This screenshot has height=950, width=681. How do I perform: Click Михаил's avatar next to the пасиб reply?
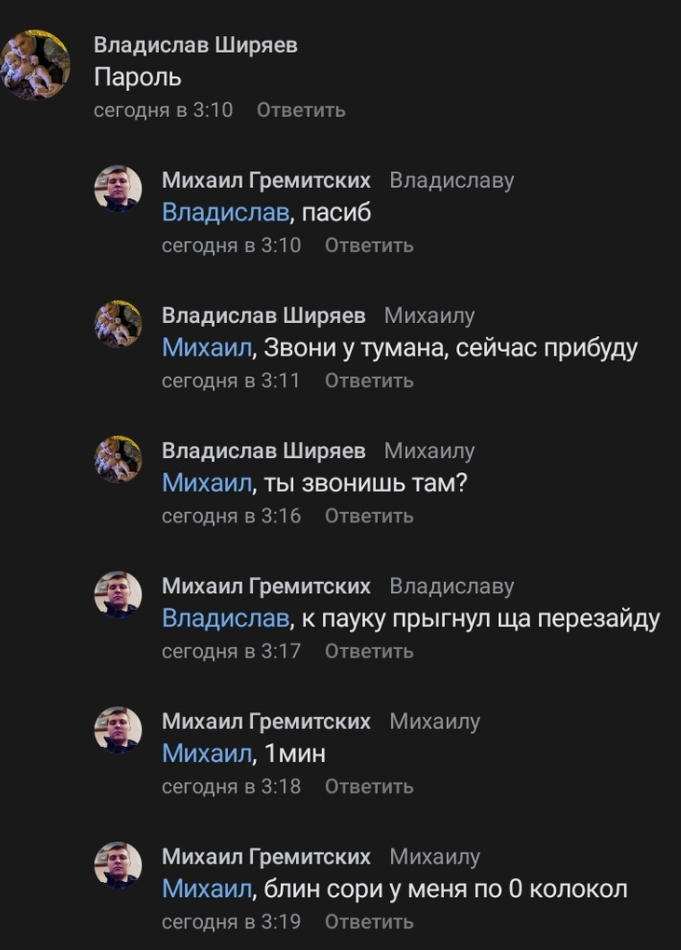[118, 188]
